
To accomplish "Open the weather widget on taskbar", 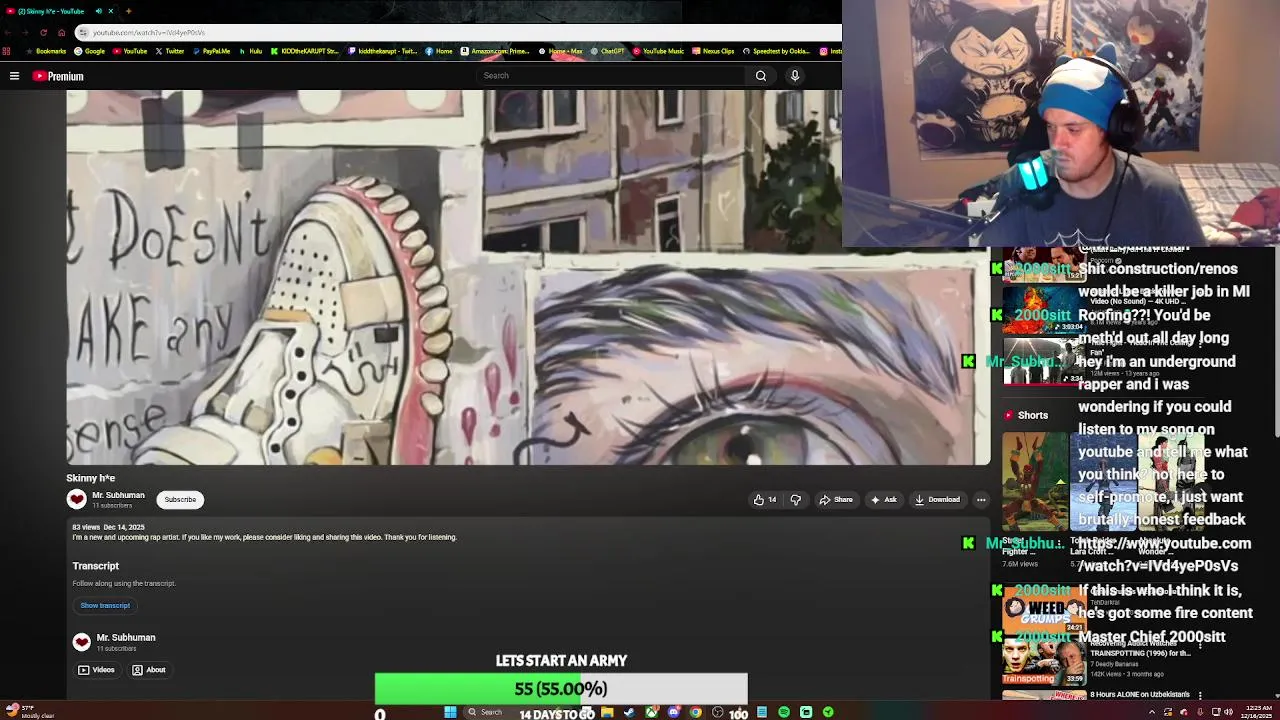I will [x=30, y=711].
